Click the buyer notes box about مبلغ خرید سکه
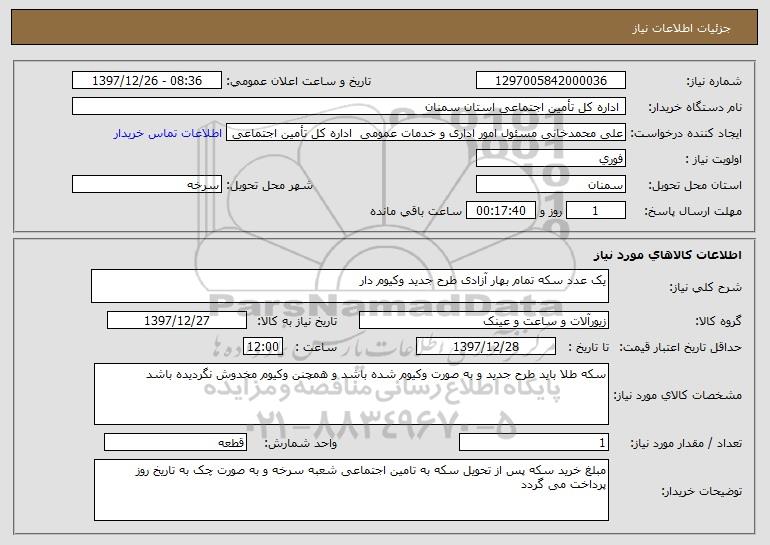 tap(351, 490)
